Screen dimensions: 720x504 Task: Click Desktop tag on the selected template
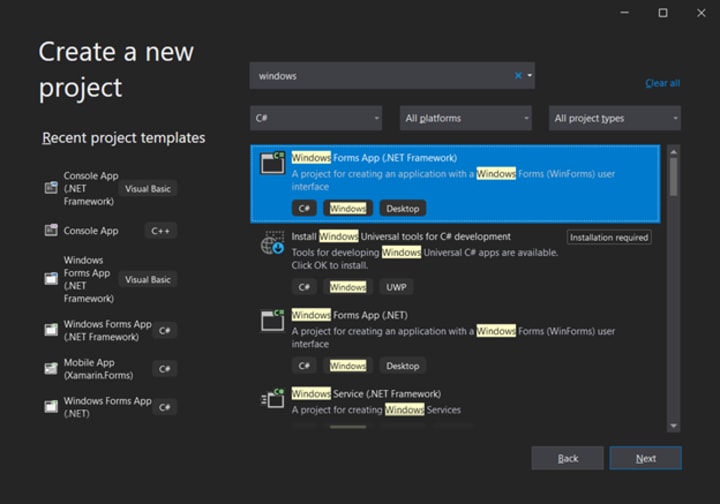coord(403,209)
